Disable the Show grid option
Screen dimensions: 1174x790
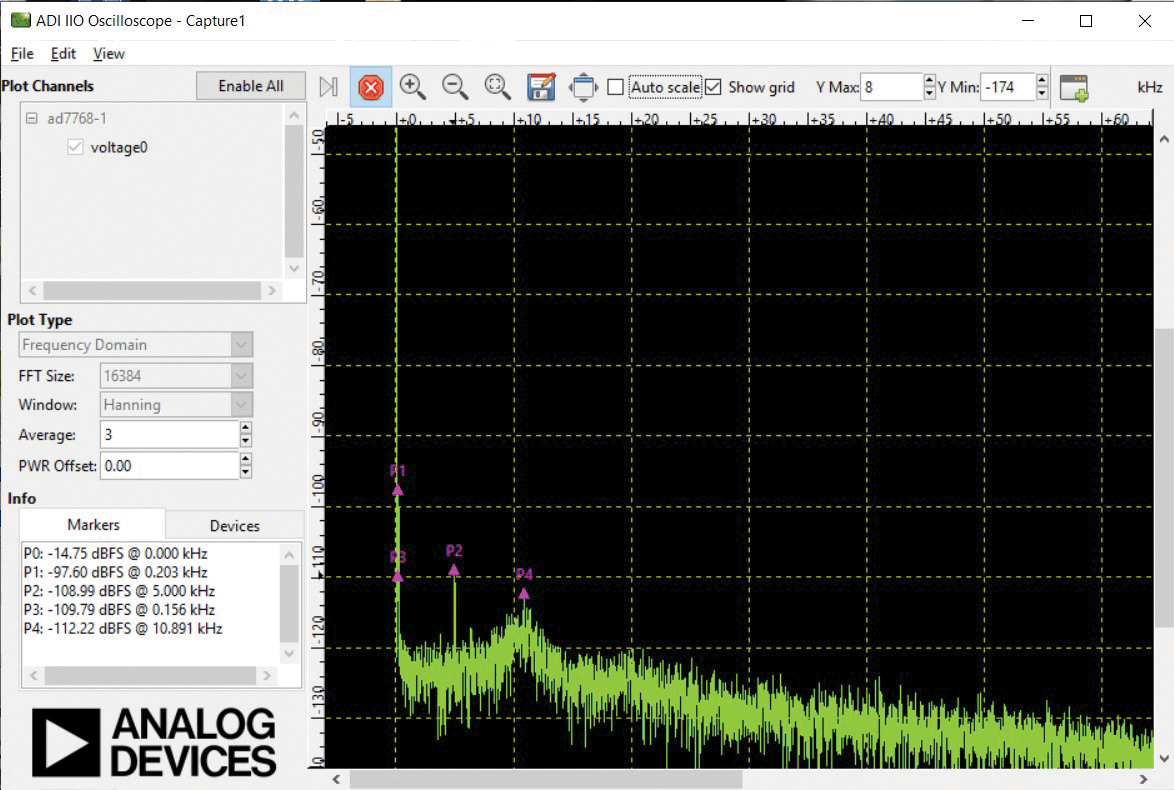[x=713, y=87]
